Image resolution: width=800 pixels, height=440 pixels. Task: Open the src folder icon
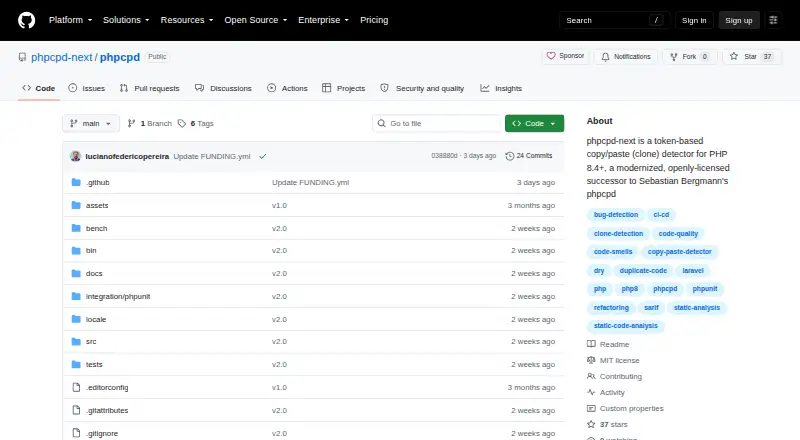76,341
